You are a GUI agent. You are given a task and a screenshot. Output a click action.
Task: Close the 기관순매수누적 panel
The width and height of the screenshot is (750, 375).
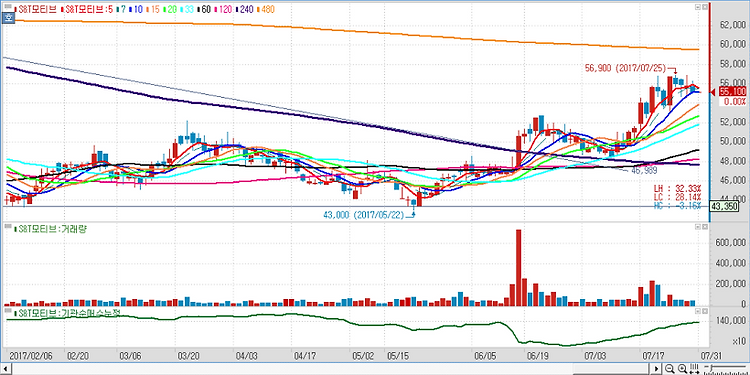point(705,311)
